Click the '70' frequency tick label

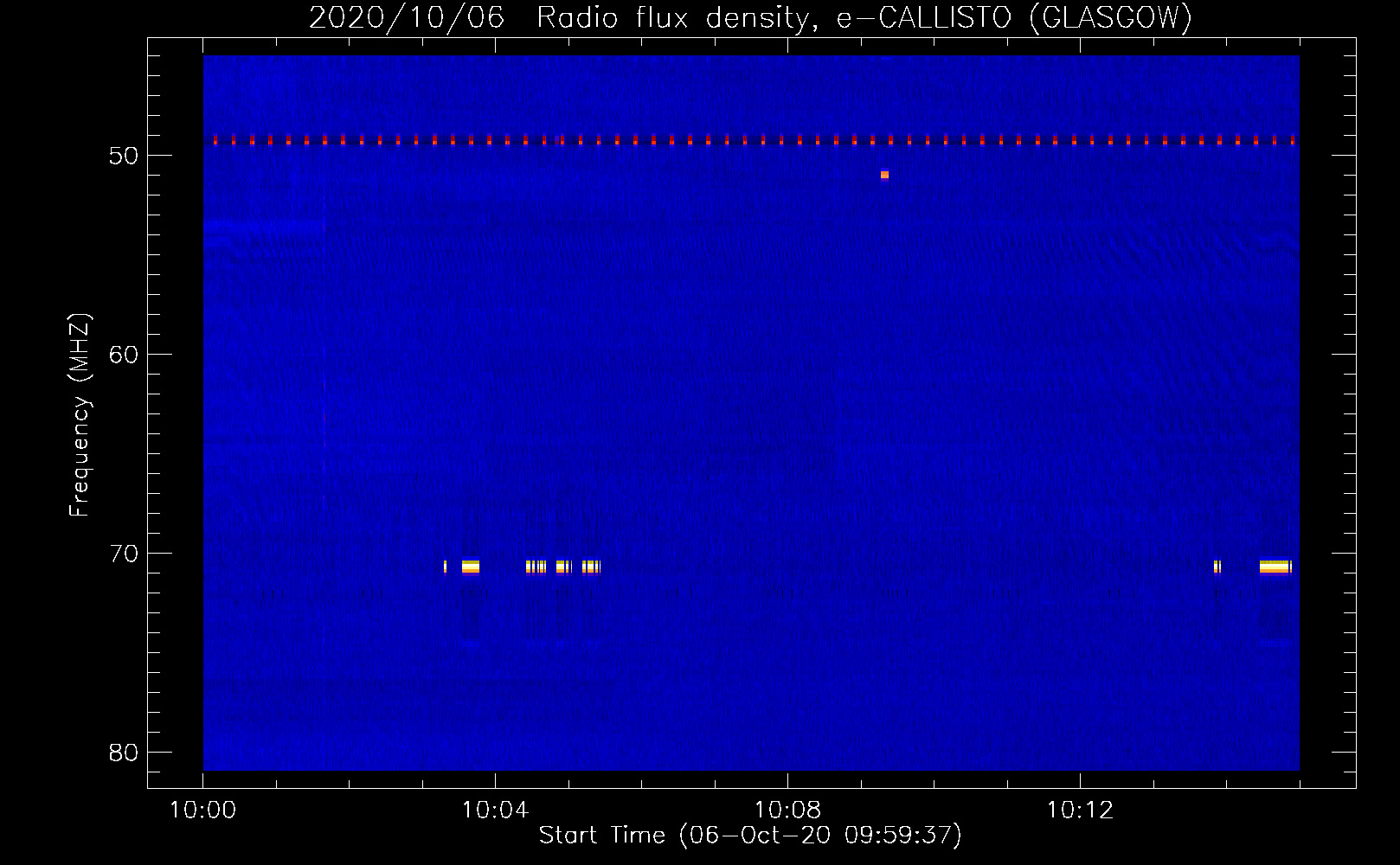[124, 554]
